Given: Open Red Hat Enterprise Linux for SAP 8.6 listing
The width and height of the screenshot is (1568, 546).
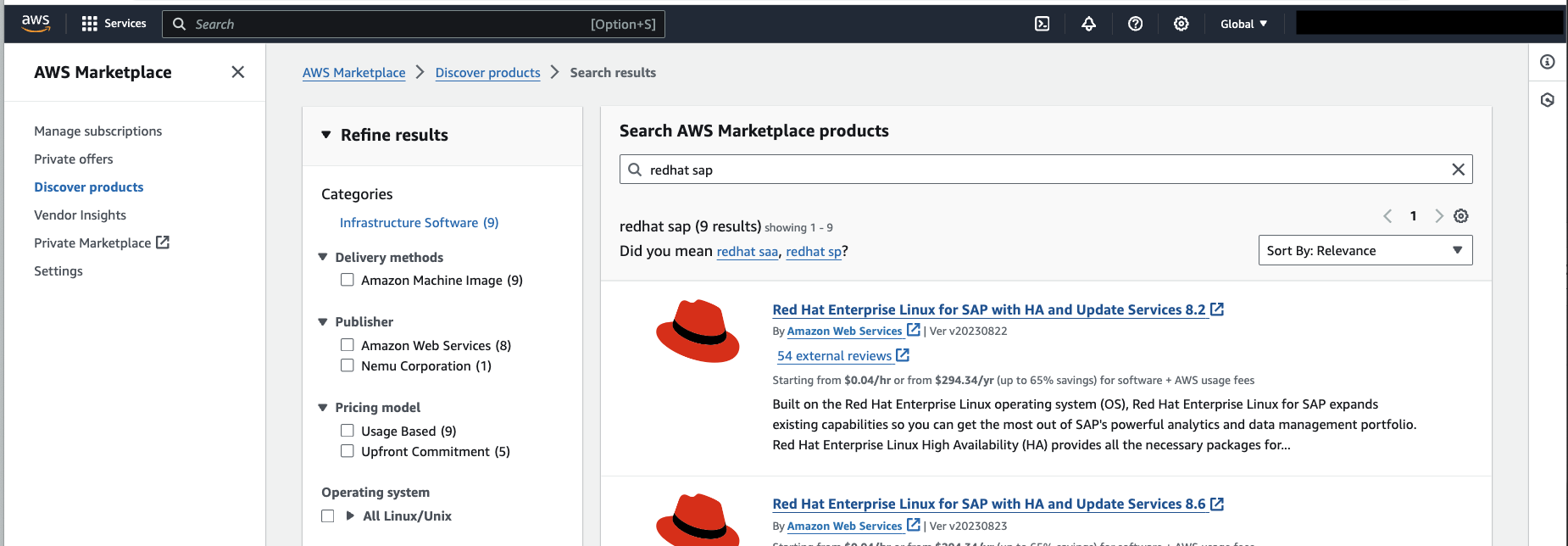Looking at the screenshot, I should [x=989, y=504].
